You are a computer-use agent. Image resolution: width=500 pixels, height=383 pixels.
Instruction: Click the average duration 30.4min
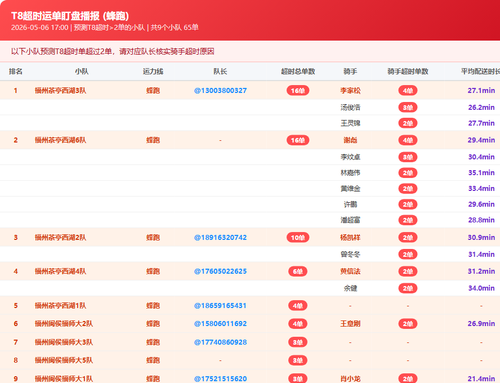point(481,157)
